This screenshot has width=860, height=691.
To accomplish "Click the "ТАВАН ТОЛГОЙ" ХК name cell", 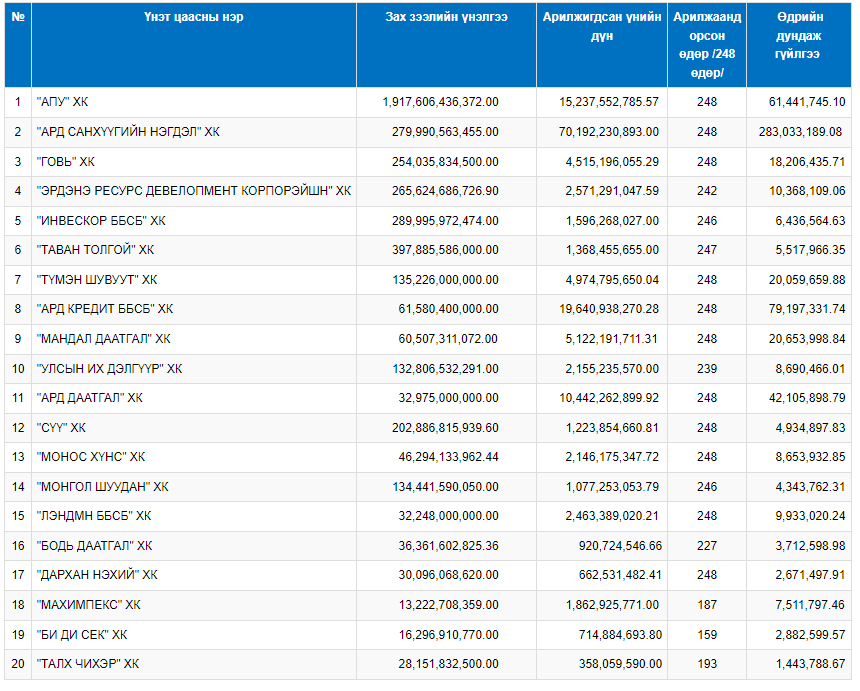I will pyautogui.click(x=95, y=250).
